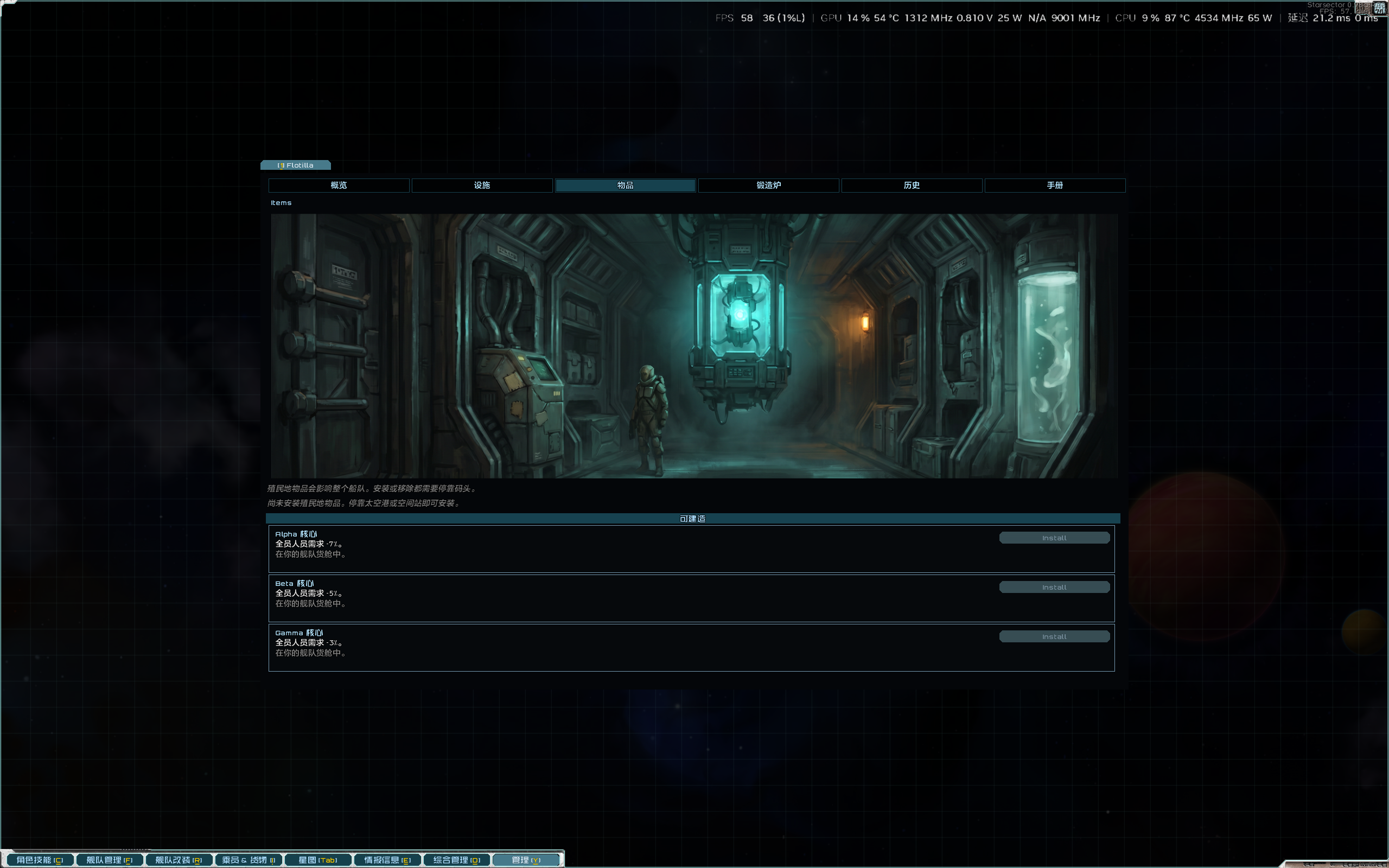Image resolution: width=1389 pixels, height=868 pixels.
Task: Install the Beta 核心
Action: click(x=1054, y=588)
